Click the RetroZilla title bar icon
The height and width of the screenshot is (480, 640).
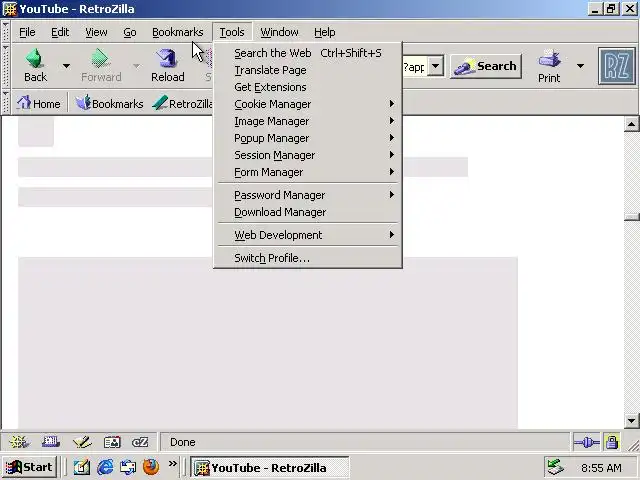9,9
